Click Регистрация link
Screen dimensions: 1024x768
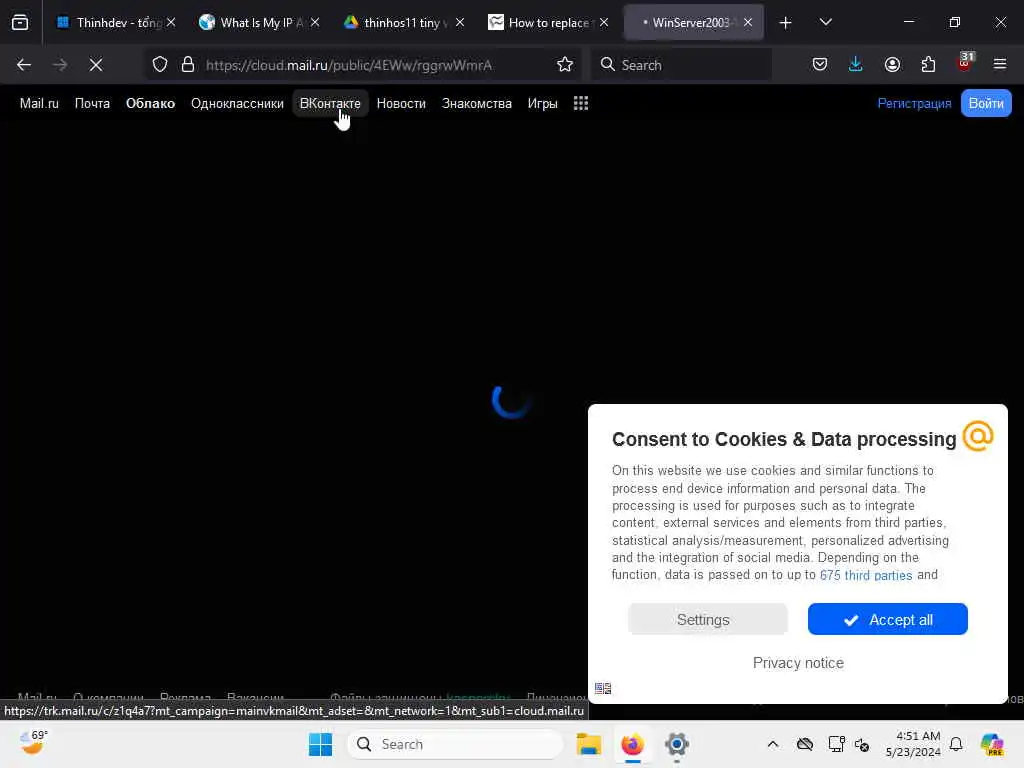(x=914, y=103)
